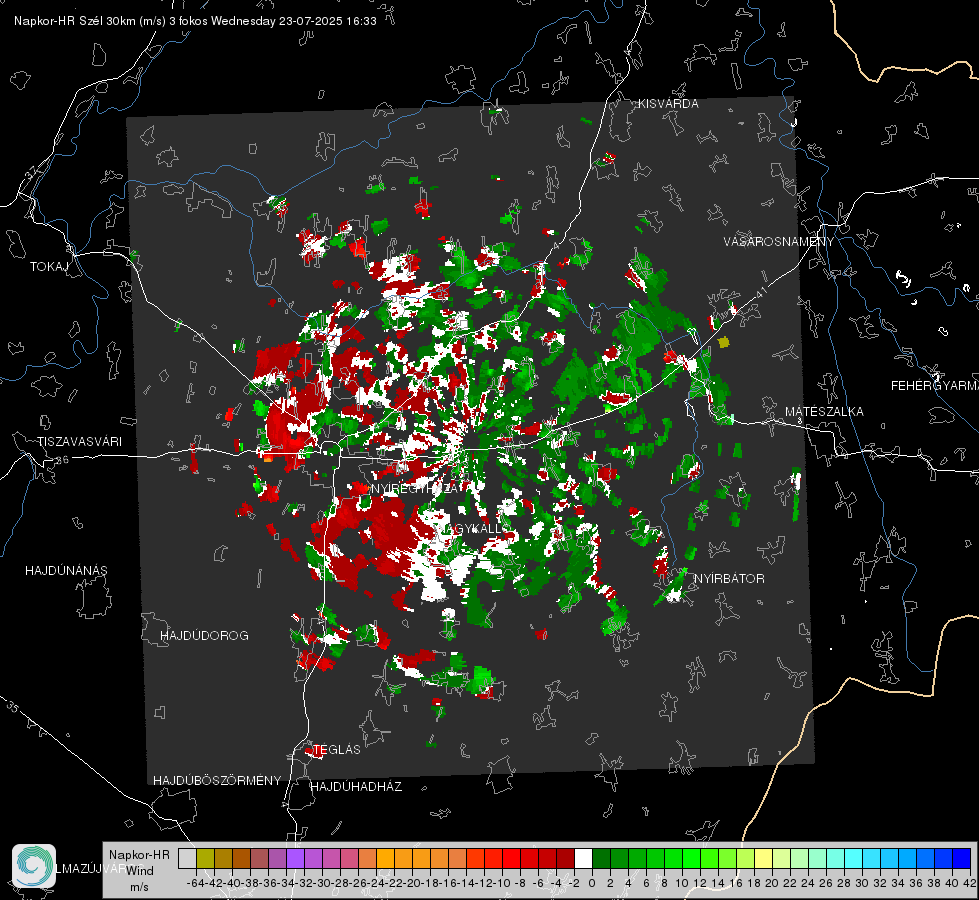Click road number 36 near Tiszavasvári
This screenshot has width=979, height=900.
[x=62, y=460]
